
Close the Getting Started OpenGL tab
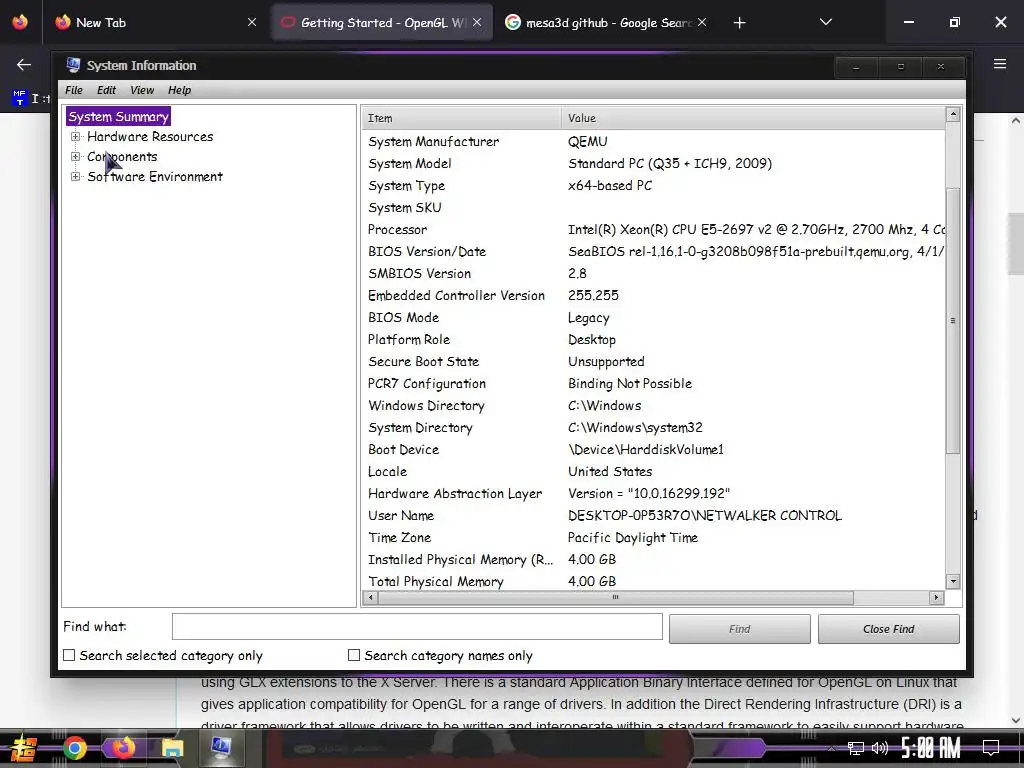(477, 22)
